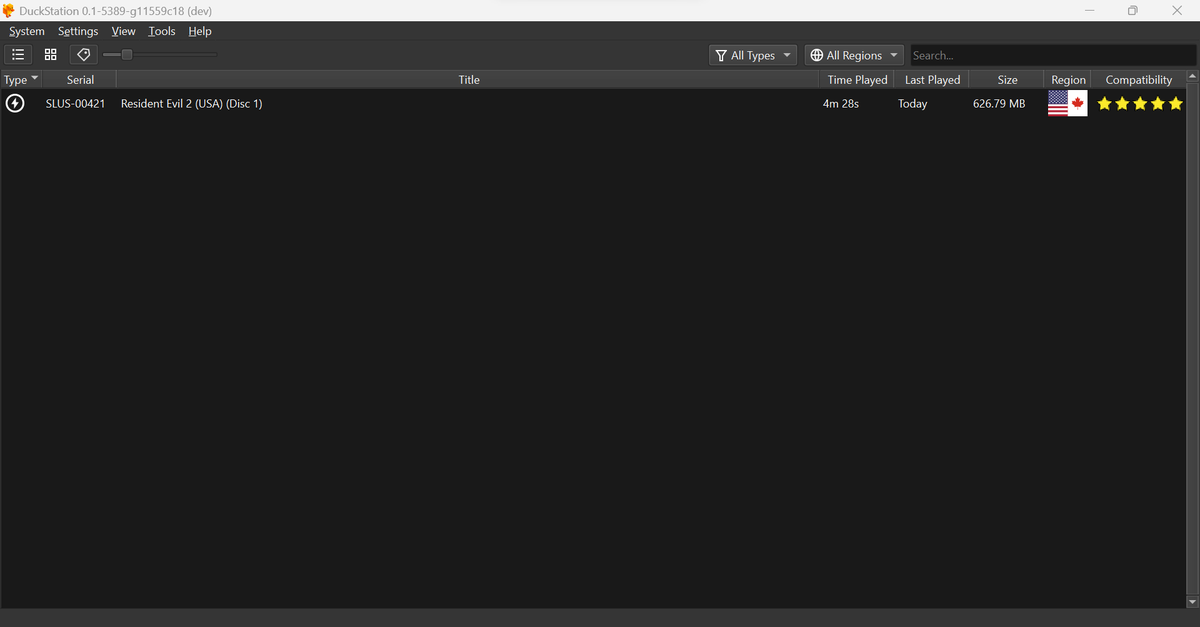Restore down the DuckStation window
This screenshot has width=1200, height=627.
[1133, 10]
